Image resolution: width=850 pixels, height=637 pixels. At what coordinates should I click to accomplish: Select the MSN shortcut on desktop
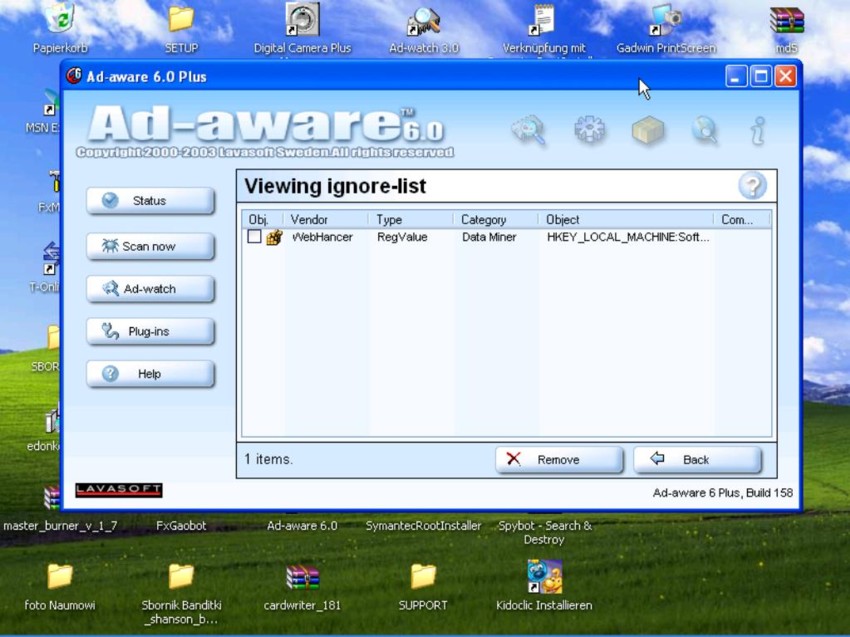[x=51, y=103]
